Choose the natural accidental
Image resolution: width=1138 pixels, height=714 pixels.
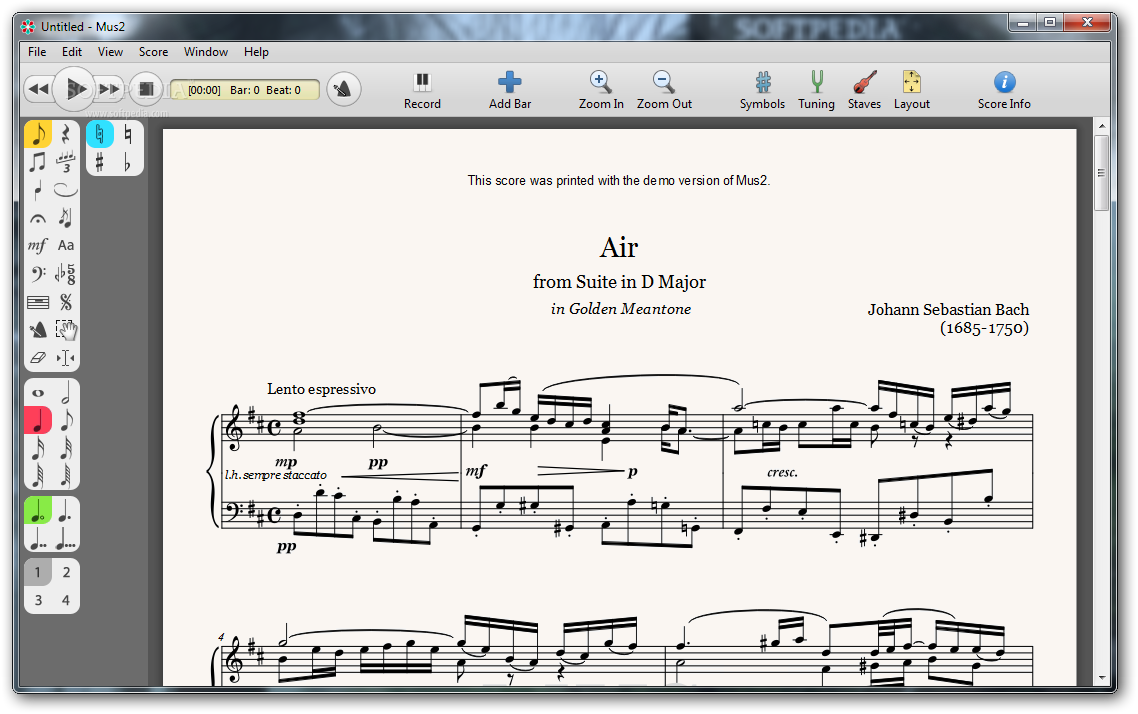click(128, 134)
